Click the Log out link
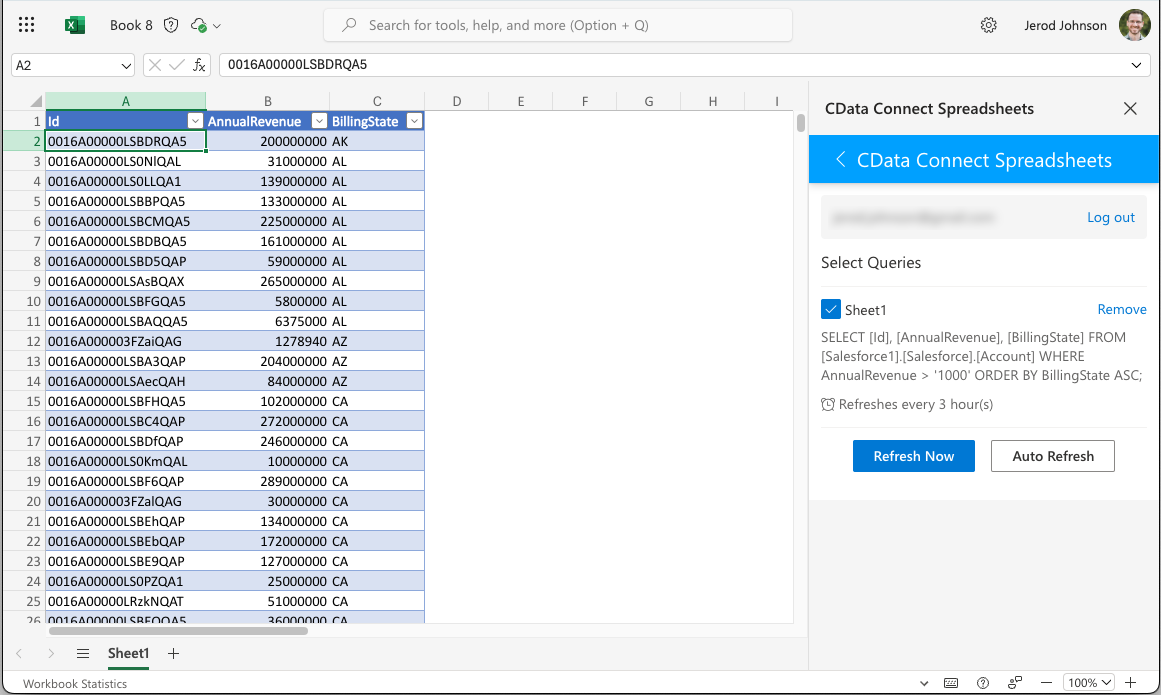This screenshot has height=695, width=1161. coord(1110,217)
